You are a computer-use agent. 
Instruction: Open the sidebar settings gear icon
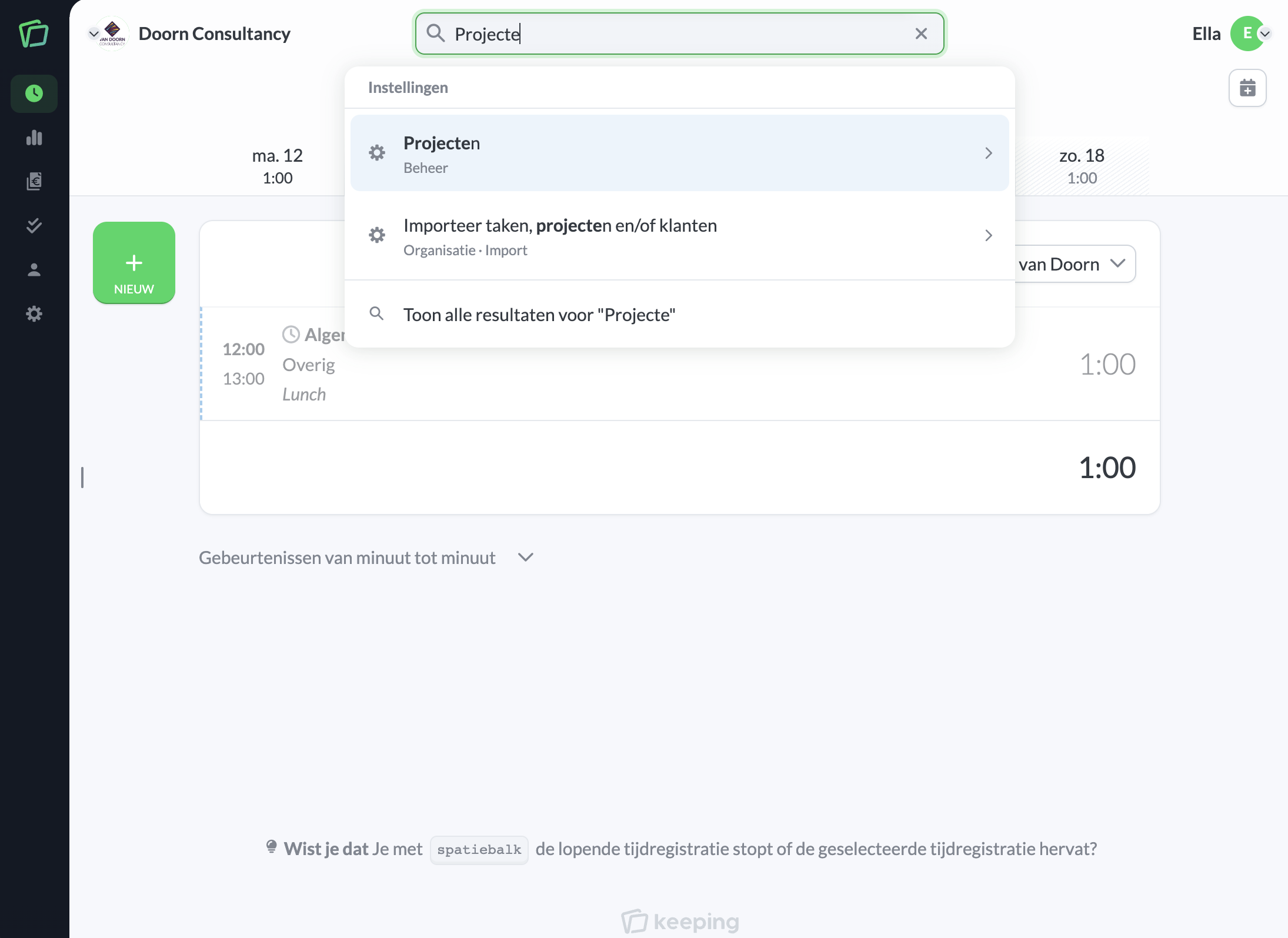[34, 313]
